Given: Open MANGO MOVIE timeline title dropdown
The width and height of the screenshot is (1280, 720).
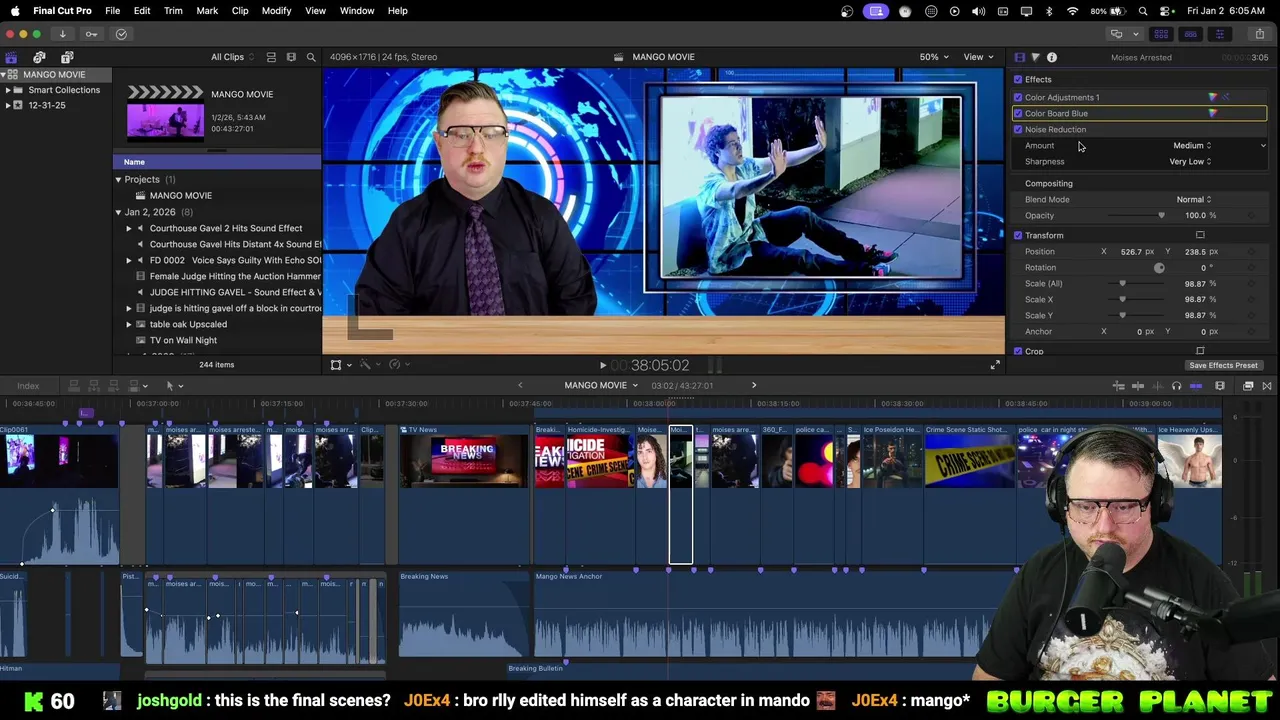Looking at the screenshot, I should pos(601,385).
